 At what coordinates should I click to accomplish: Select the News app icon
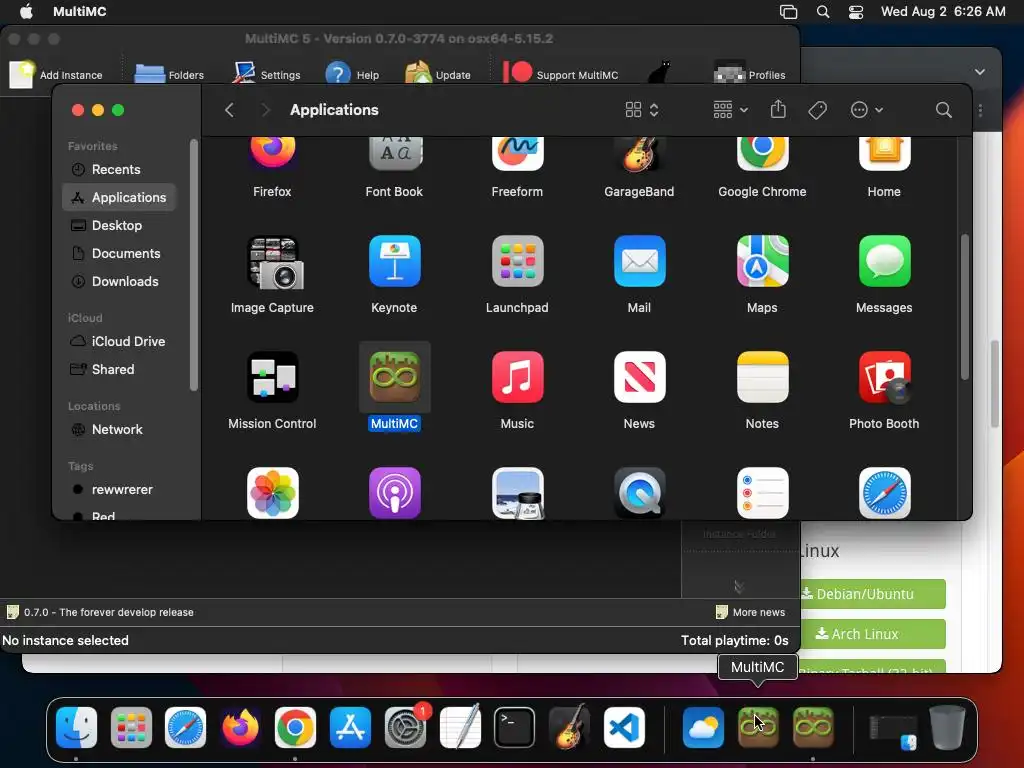639,377
